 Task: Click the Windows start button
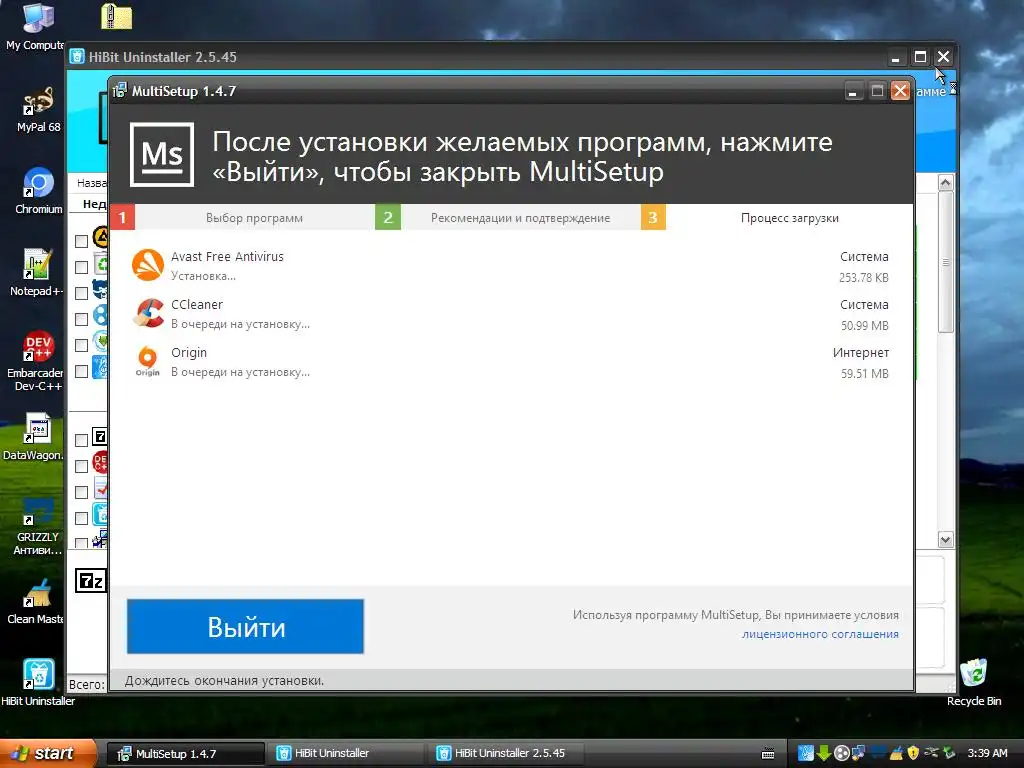[47, 754]
